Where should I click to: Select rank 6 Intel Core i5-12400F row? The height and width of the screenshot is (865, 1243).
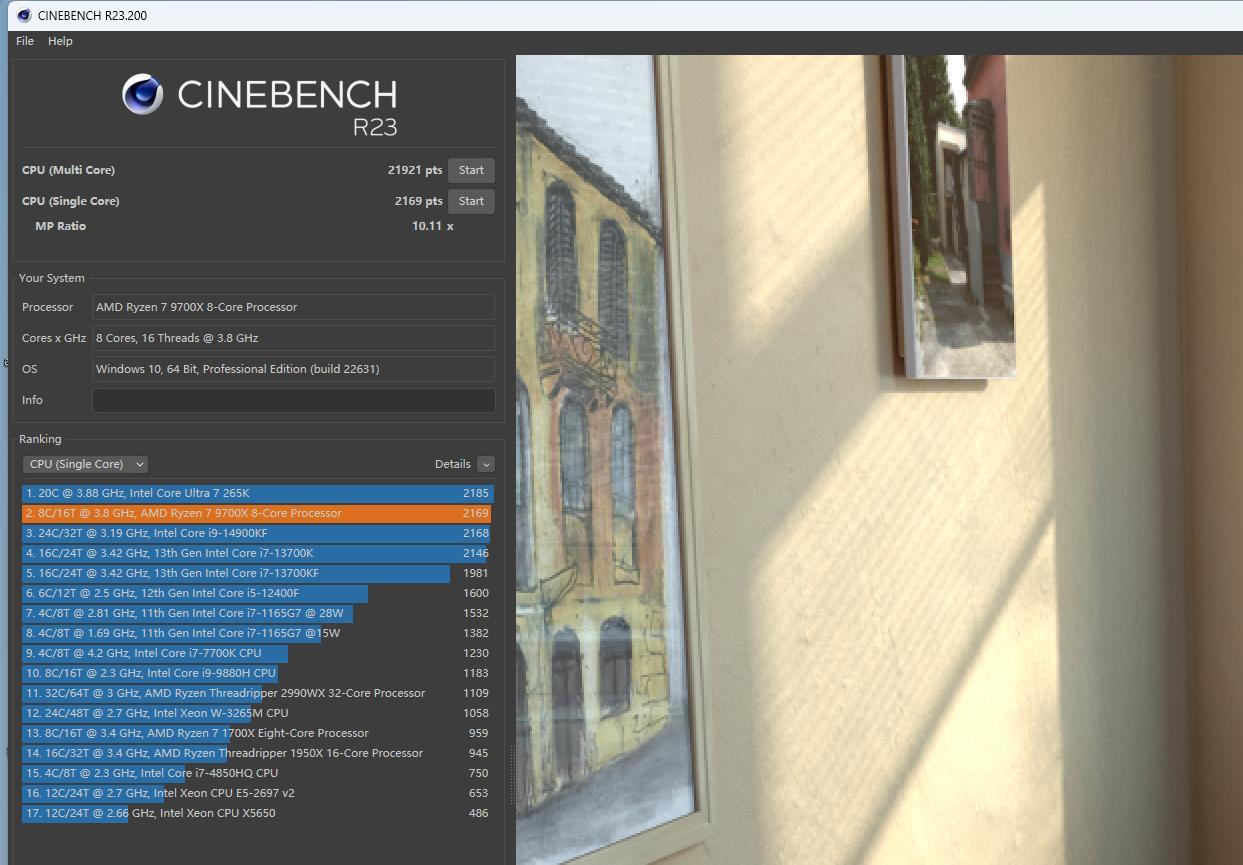tap(258, 593)
